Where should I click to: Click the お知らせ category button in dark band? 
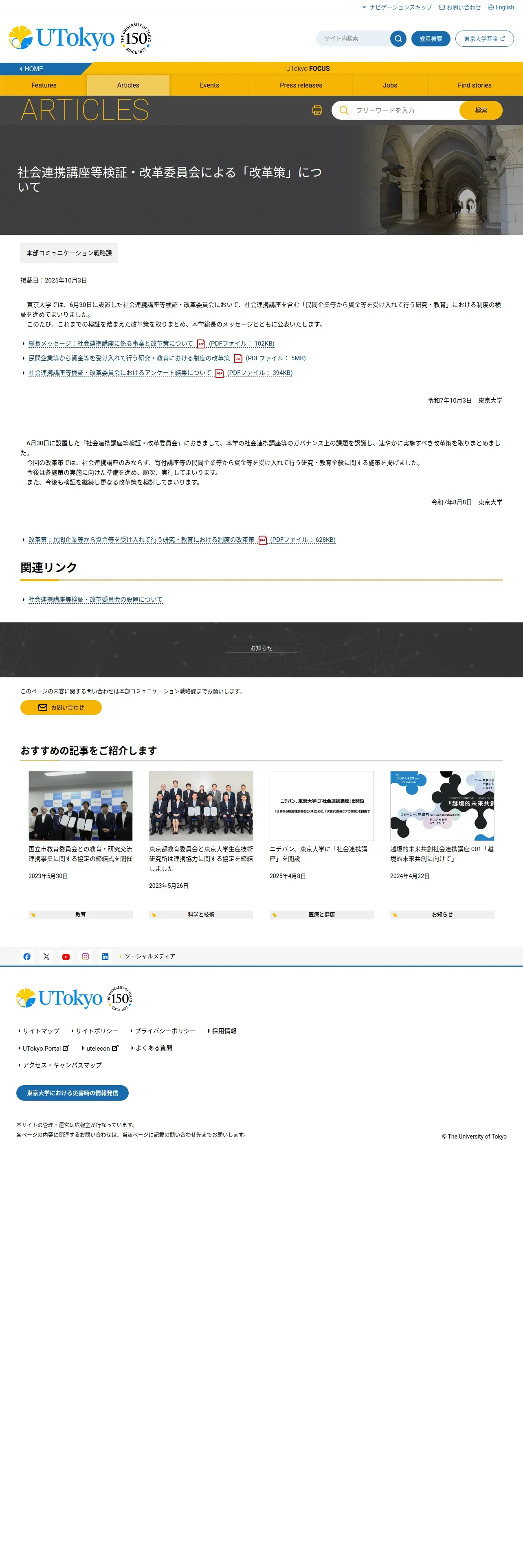[x=261, y=648]
